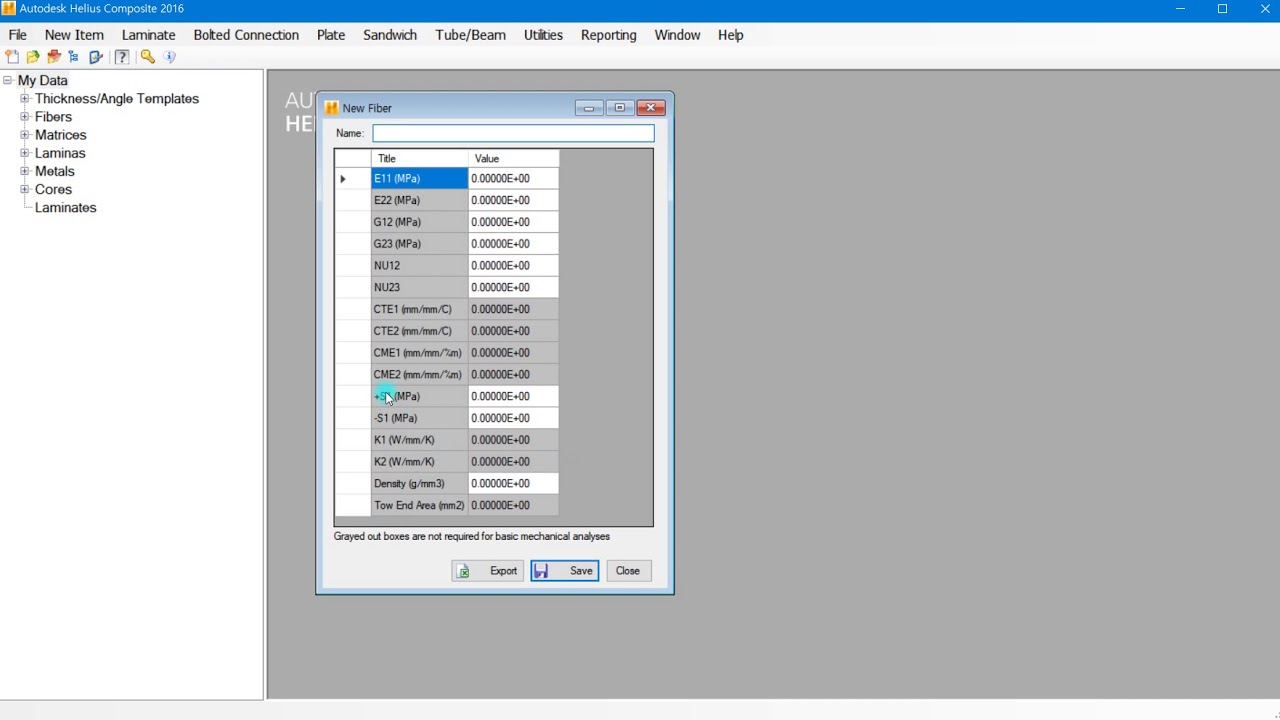Viewport: 1280px width, 720px height.
Task: Expand Thickness/Angle Templates tree node
Action: (25, 99)
